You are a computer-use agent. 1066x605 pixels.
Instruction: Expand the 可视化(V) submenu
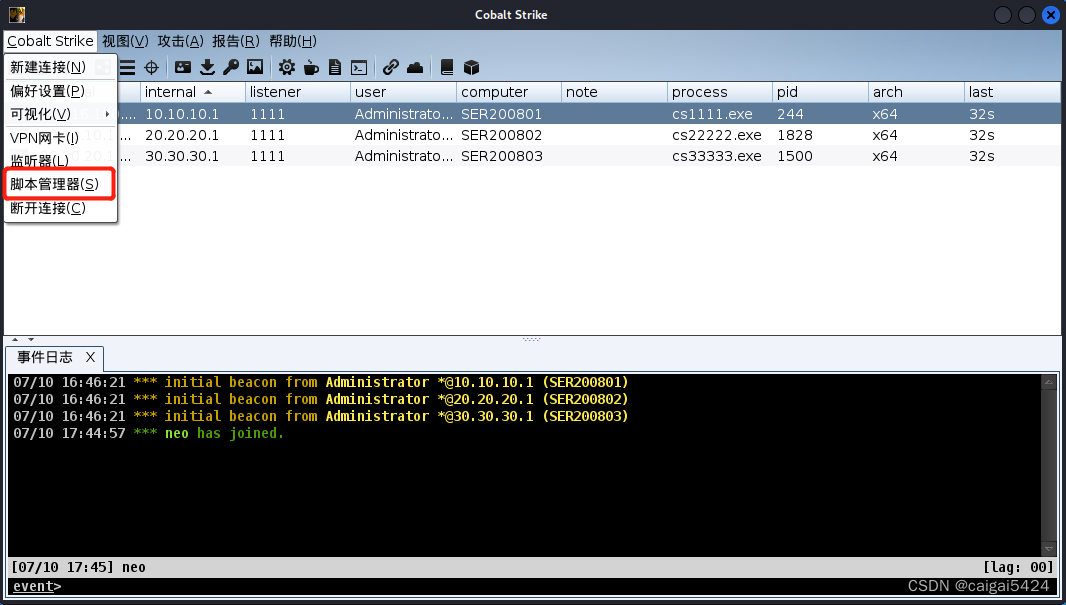pyautogui.click(x=61, y=114)
